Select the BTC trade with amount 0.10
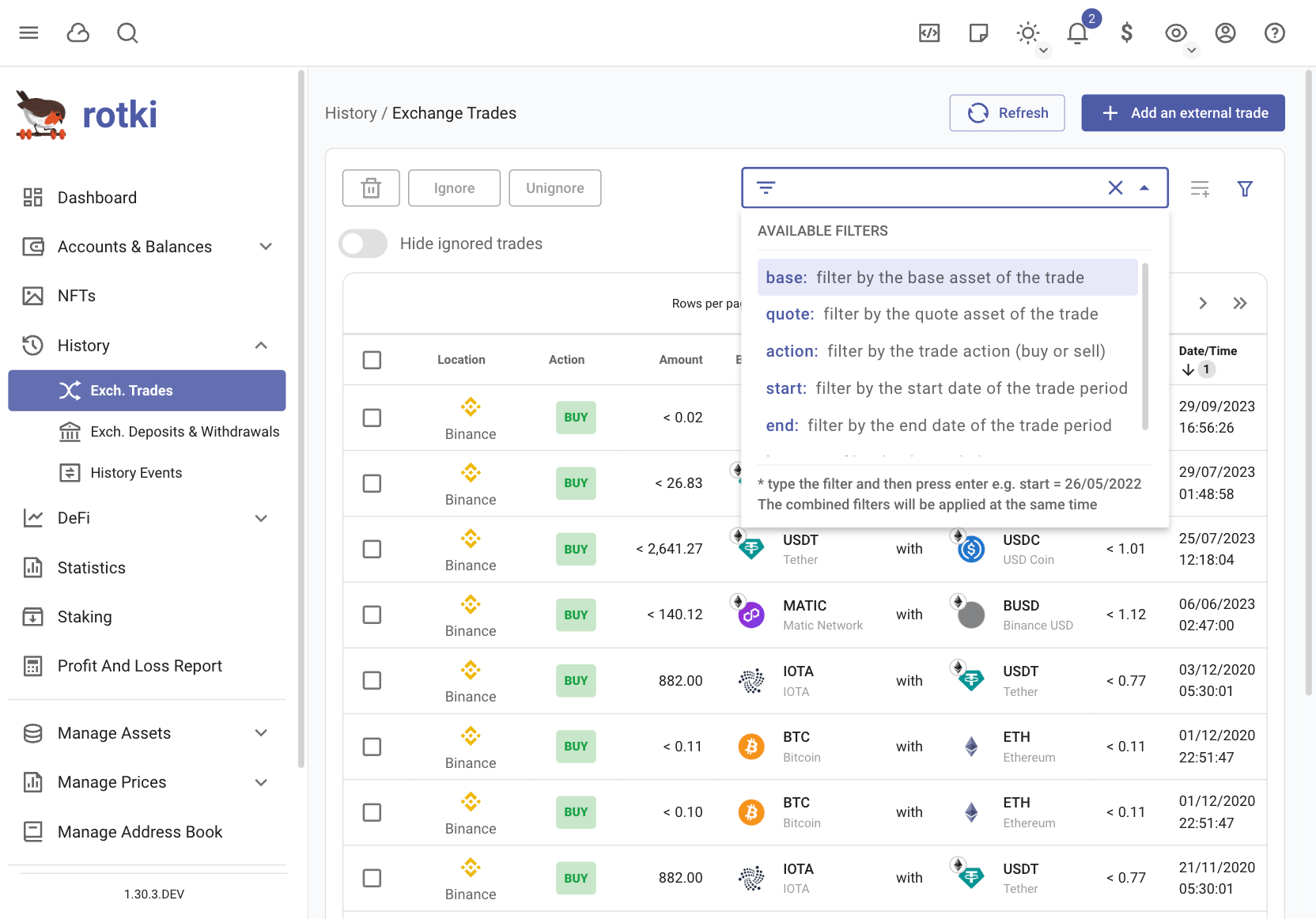Screen dimensions: 1316x919 click(372, 812)
